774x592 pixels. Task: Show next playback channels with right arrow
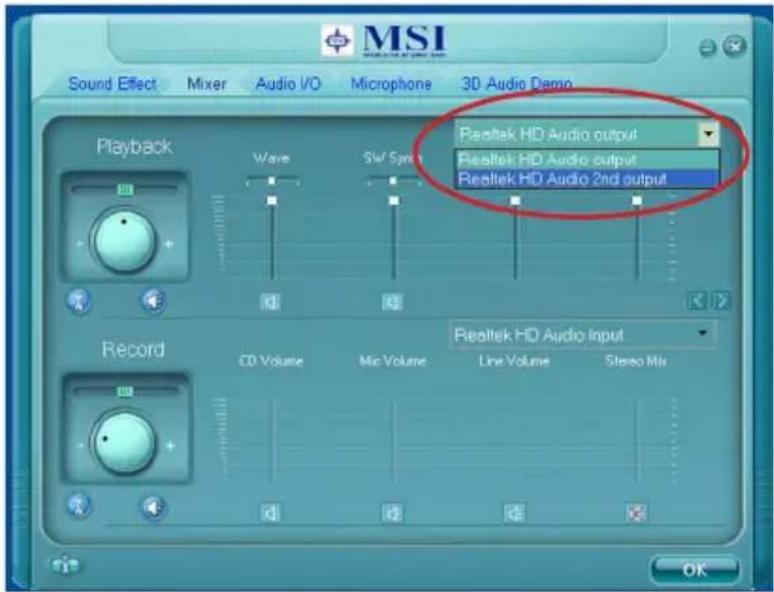click(721, 301)
